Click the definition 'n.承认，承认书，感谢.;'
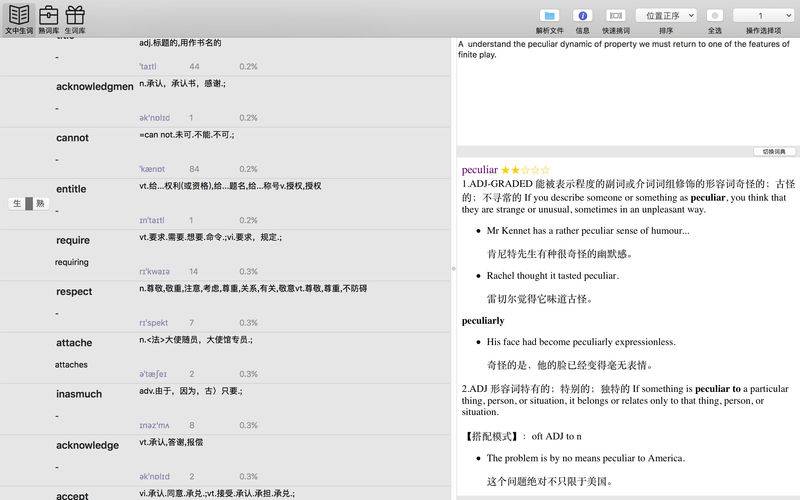800x500 pixels. [x=182, y=83]
